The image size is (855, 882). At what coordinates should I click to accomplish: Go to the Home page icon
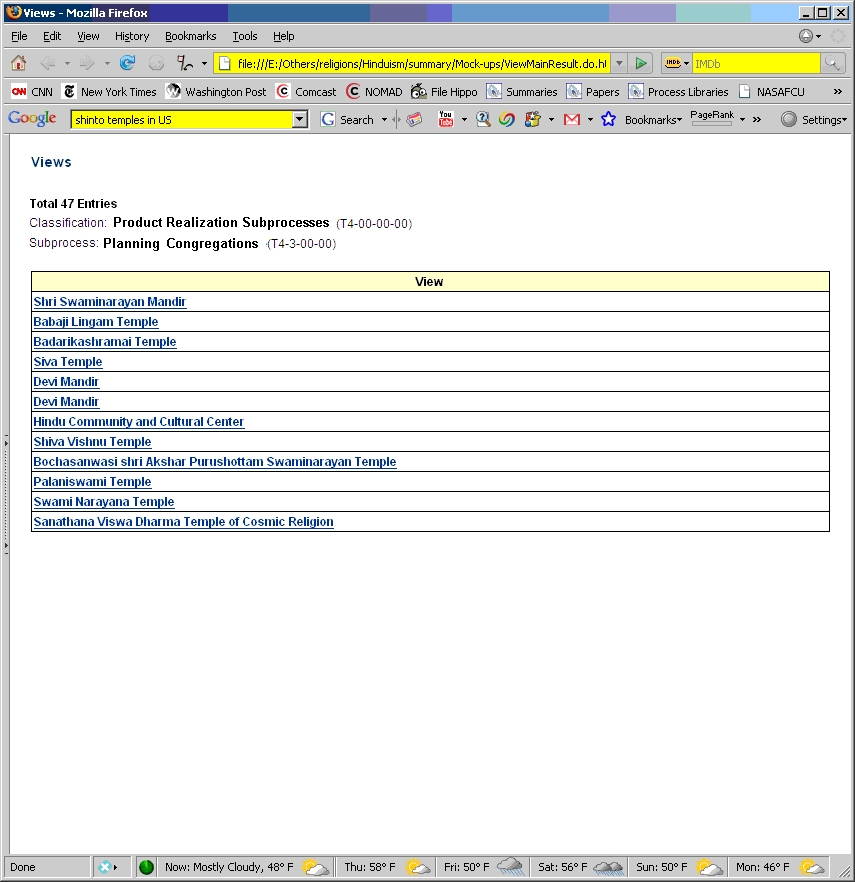19,63
